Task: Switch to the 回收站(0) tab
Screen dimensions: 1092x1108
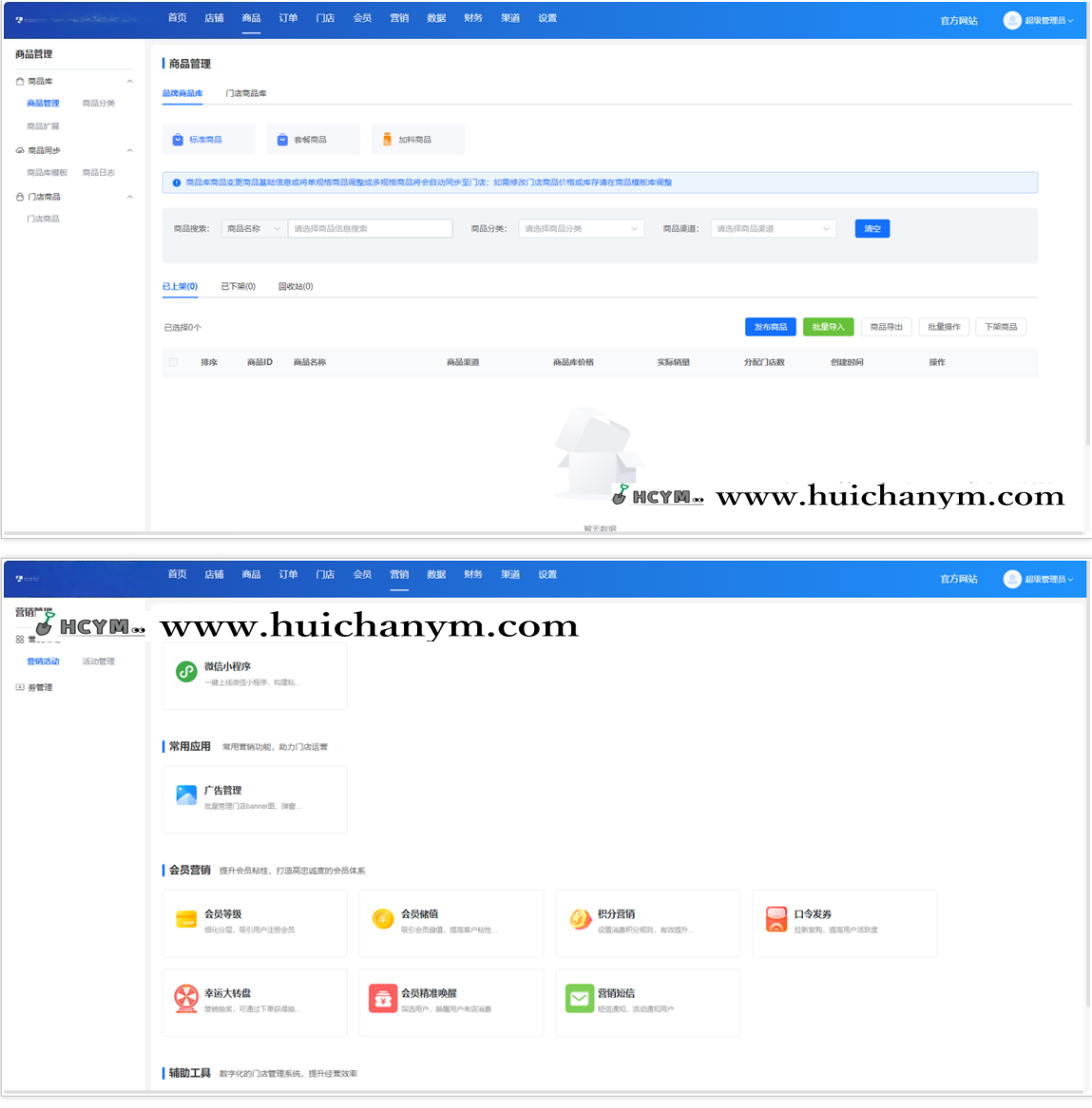Action: (x=296, y=287)
